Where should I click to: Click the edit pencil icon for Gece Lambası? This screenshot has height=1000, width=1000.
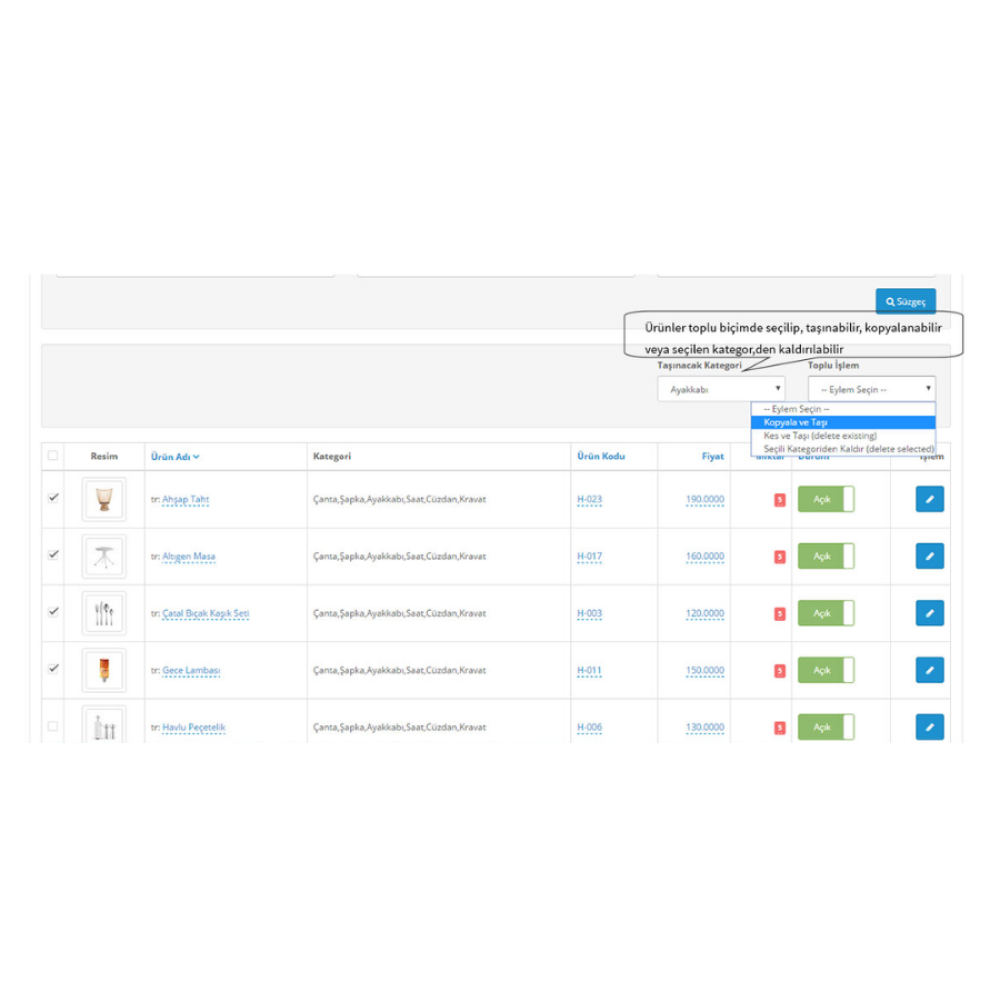(x=928, y=669)
